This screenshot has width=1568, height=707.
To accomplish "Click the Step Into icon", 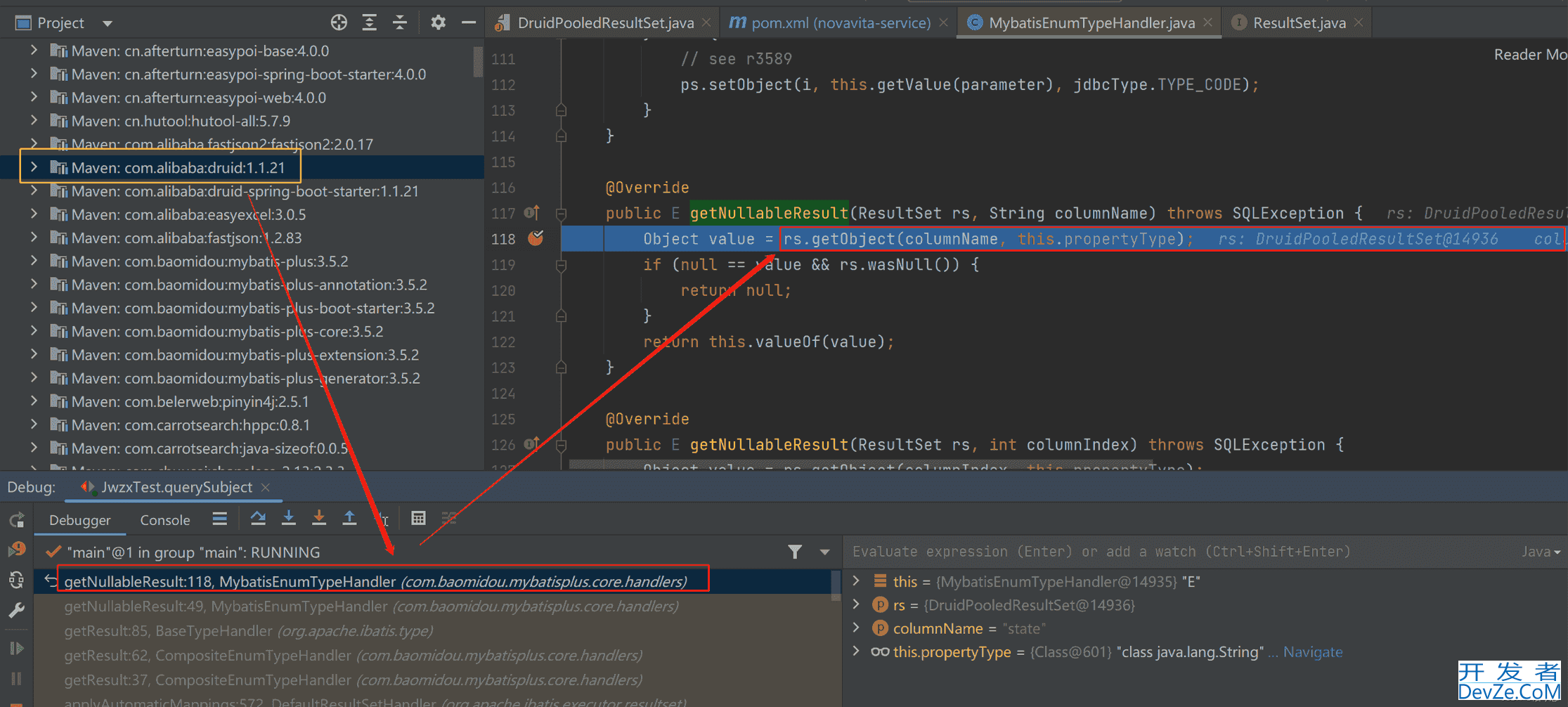I will [x=288, y=519].
